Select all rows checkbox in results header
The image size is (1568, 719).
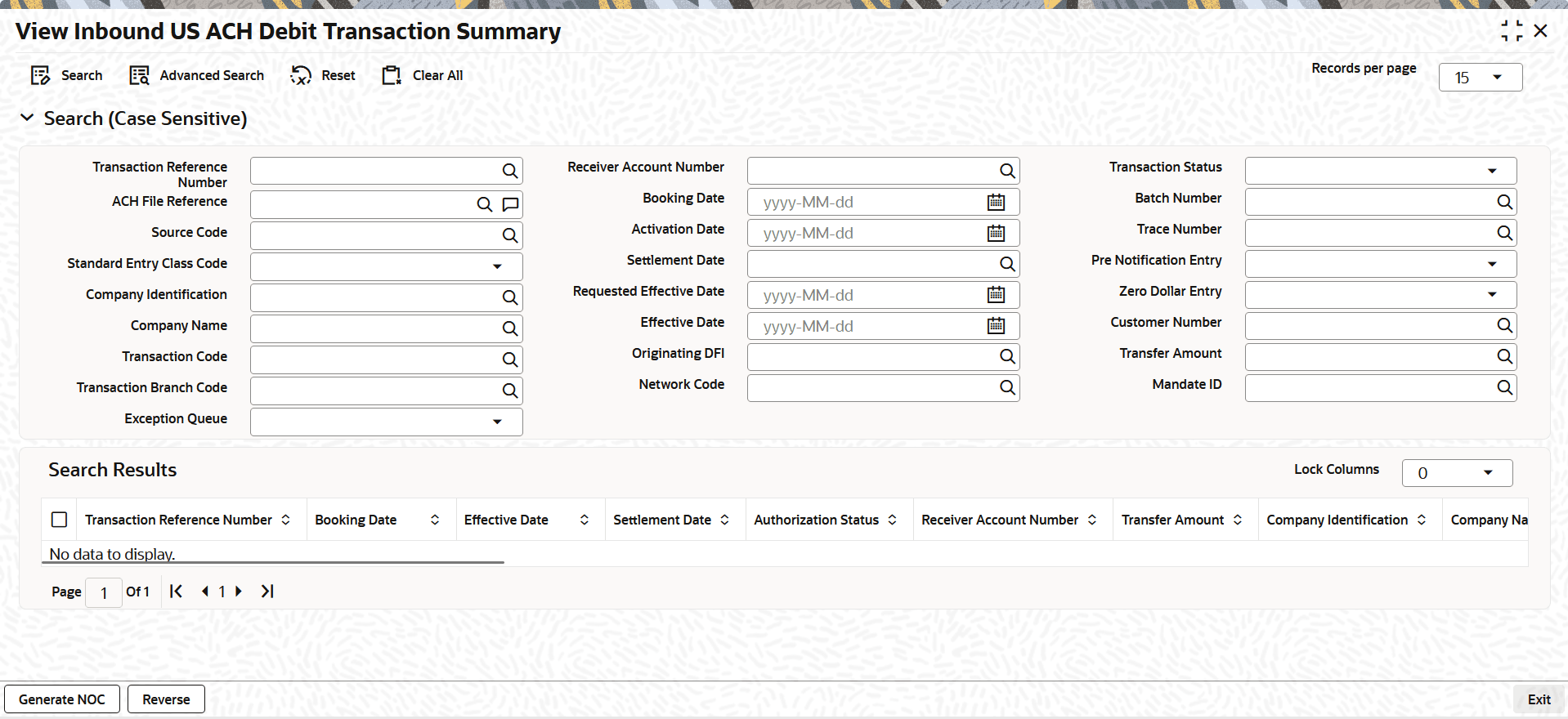tap(59, 520)
